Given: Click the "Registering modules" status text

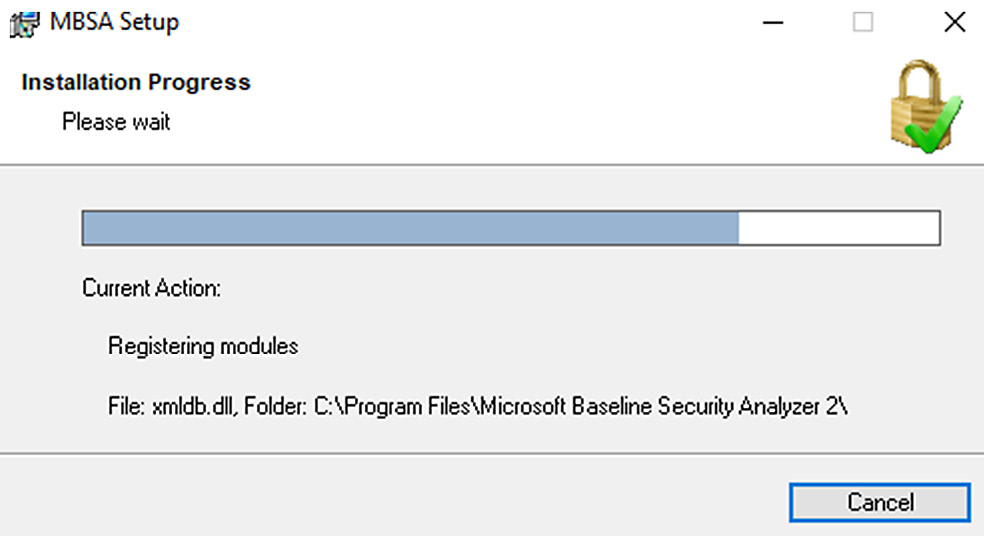Looking at the screenshot, I should point(203,346).
